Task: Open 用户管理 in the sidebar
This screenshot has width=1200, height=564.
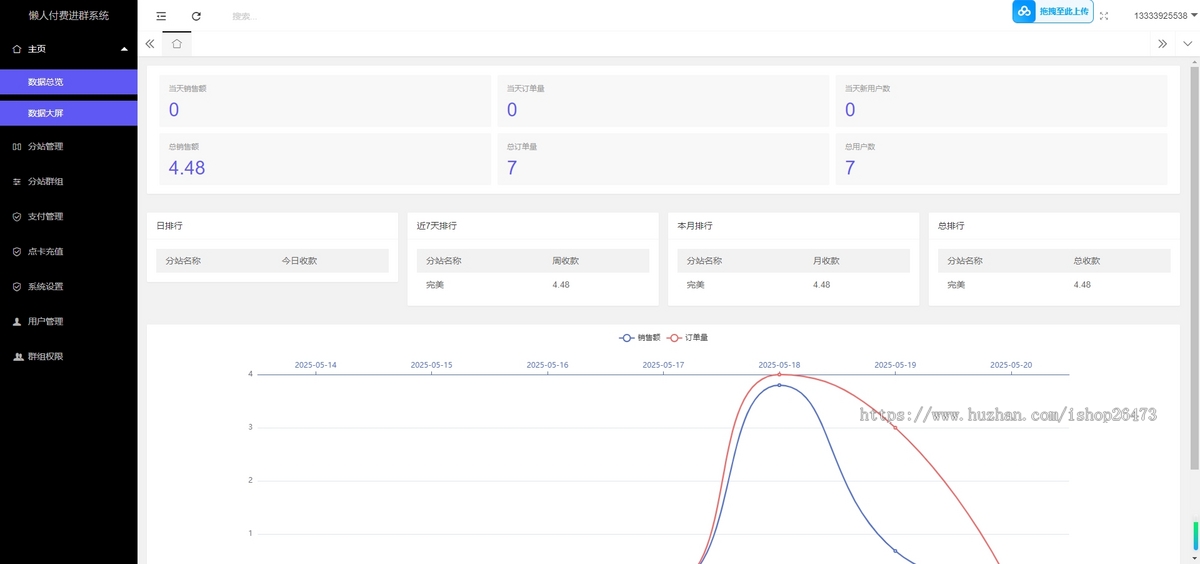Action: (x=68, y=321)
